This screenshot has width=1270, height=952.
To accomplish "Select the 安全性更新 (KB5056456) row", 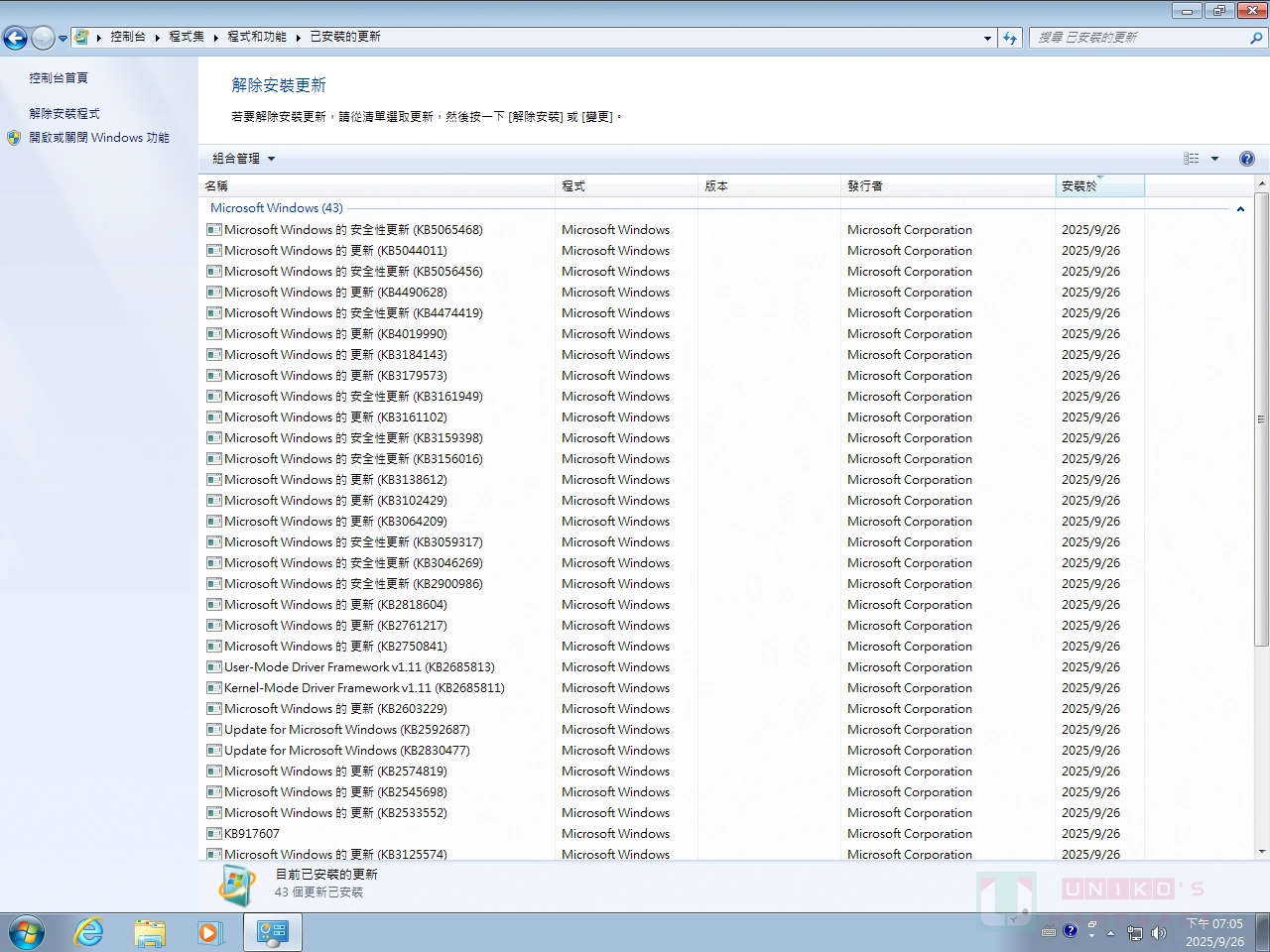I will [x=673, y=272].
